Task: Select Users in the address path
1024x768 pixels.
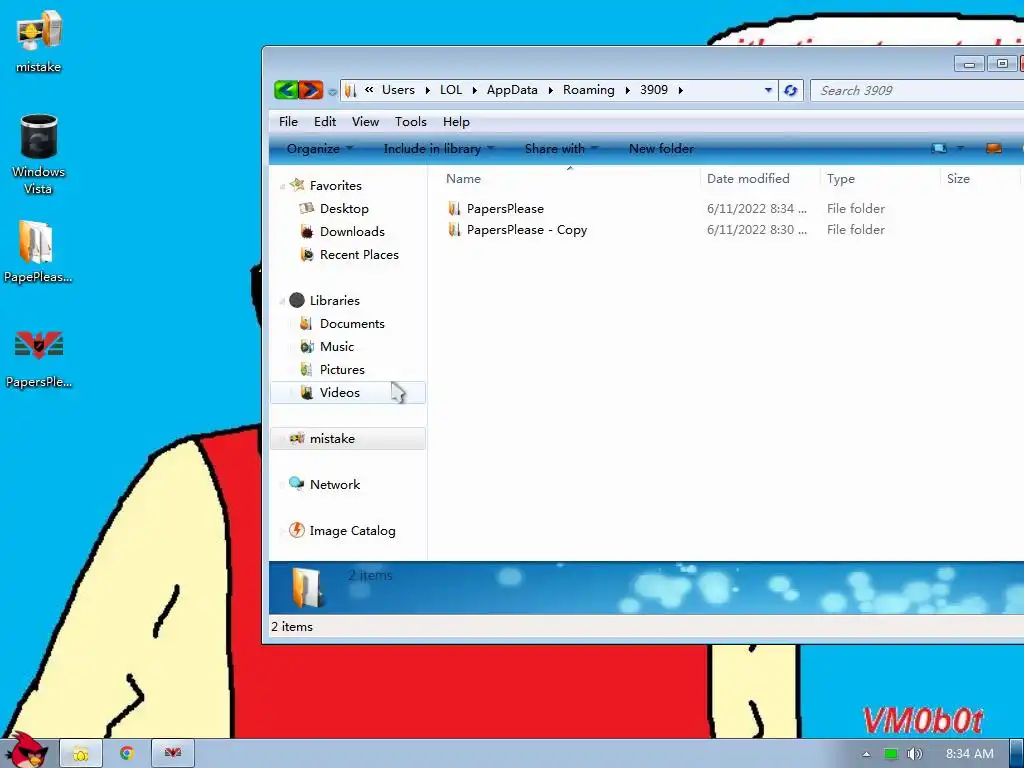Action: (398, 90)
